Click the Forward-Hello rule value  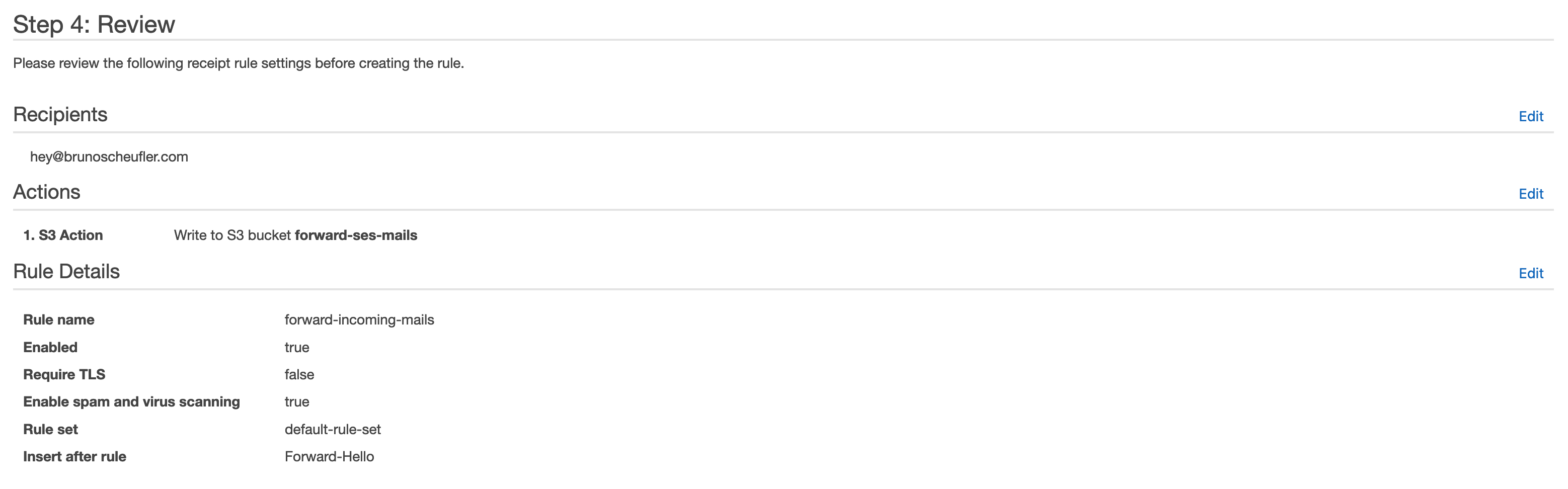click(x=329, y=457)
